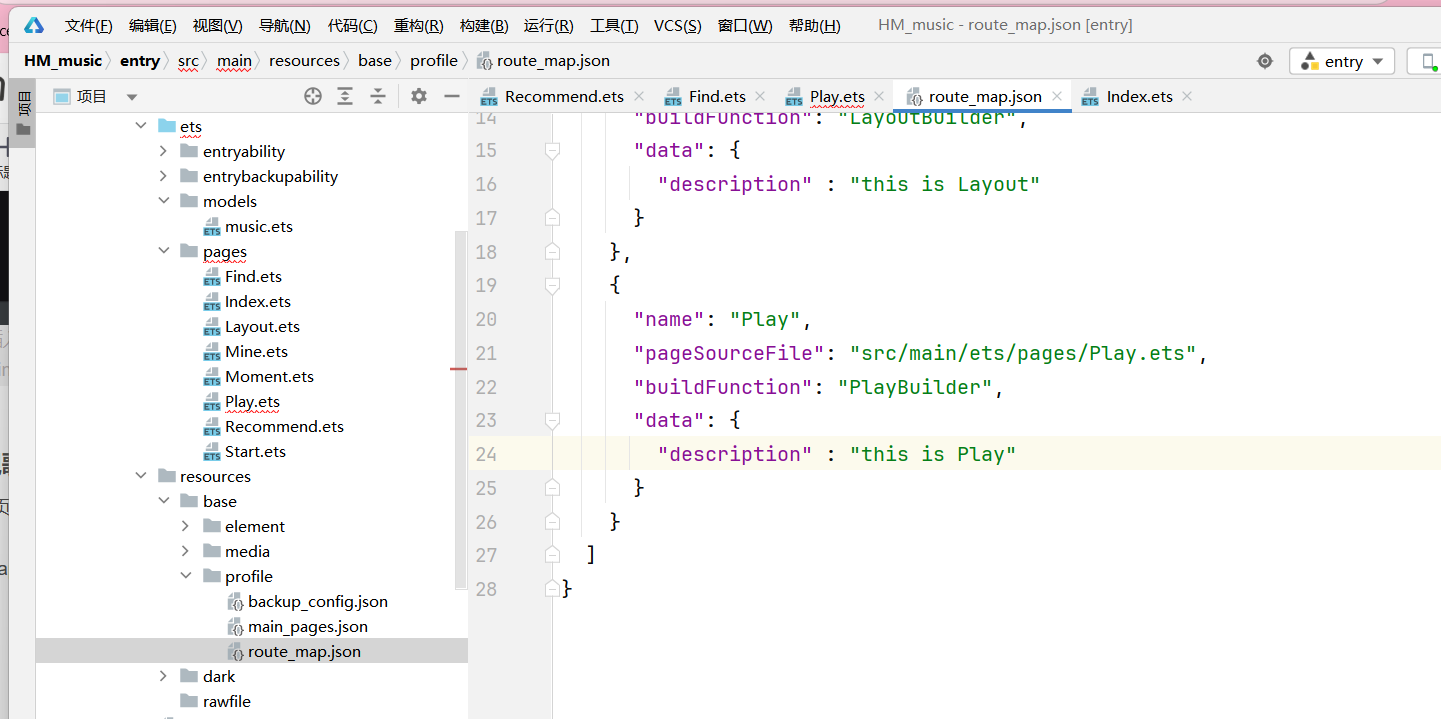The width and height of the screenshot is (1441, 719).
Task: Click profile in the breadcrumb path
Action: [434, 61]
